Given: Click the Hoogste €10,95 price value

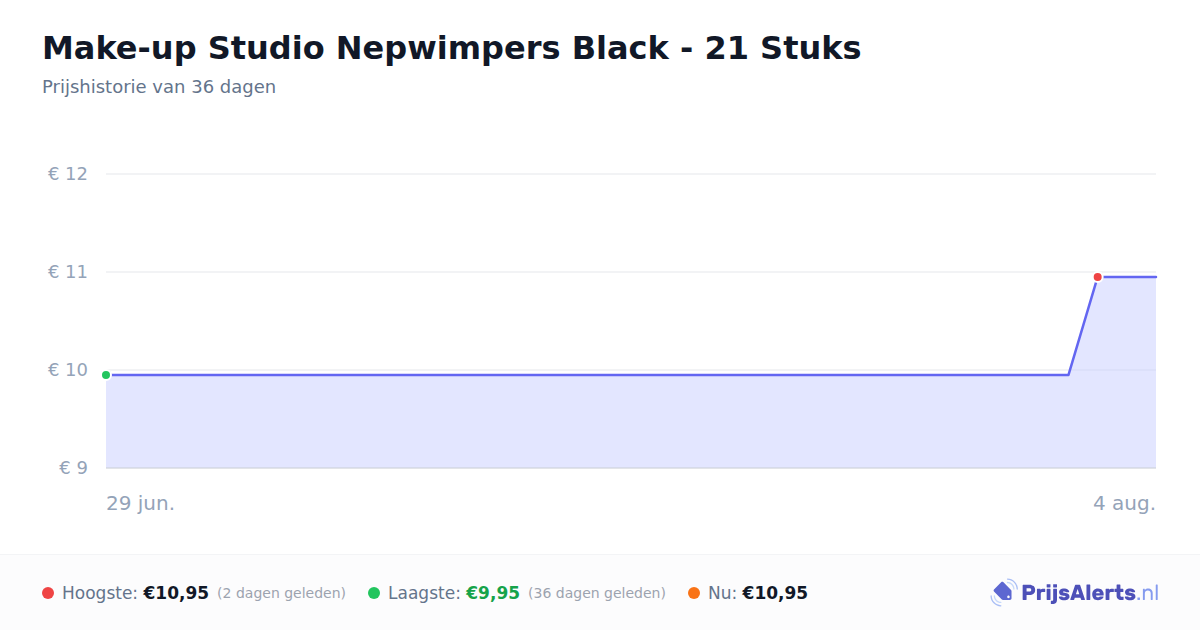Looking at the screenshot, I should 176,593.
